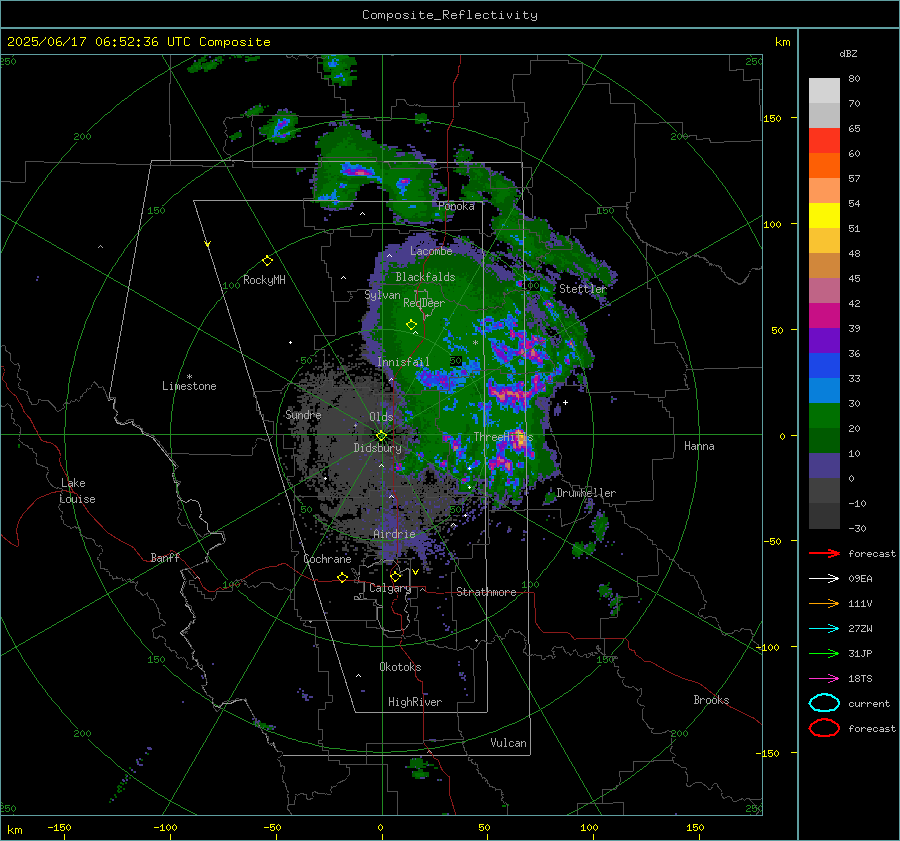
Task: Click the -50 tick on right axis
Action: tap(772, 541)
